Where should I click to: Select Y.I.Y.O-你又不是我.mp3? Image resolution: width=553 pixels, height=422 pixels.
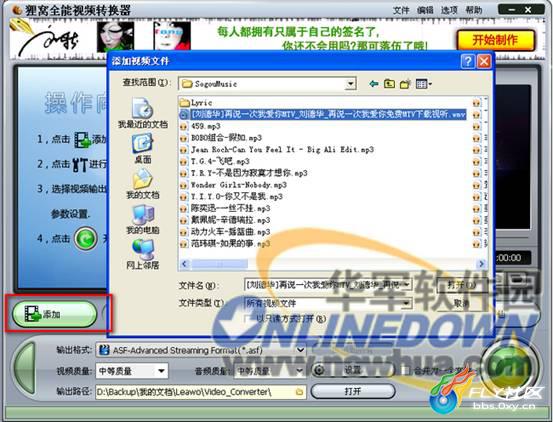tap(231, 196)
